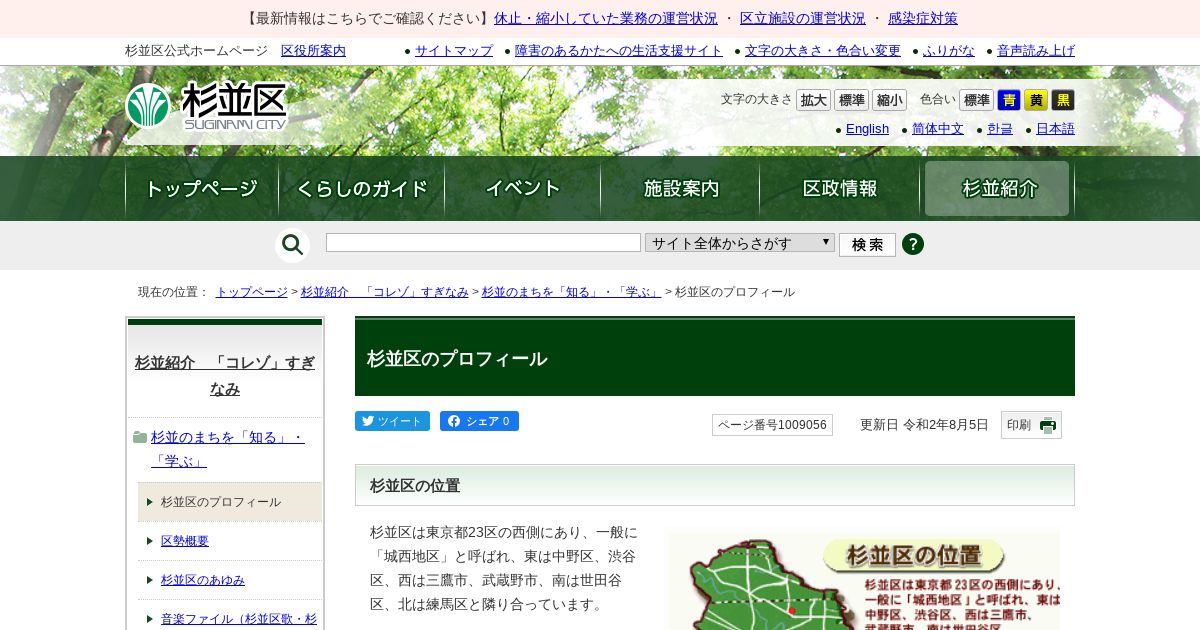
Task: Click the Suginami City logo
Action: (x=207, y=106)
